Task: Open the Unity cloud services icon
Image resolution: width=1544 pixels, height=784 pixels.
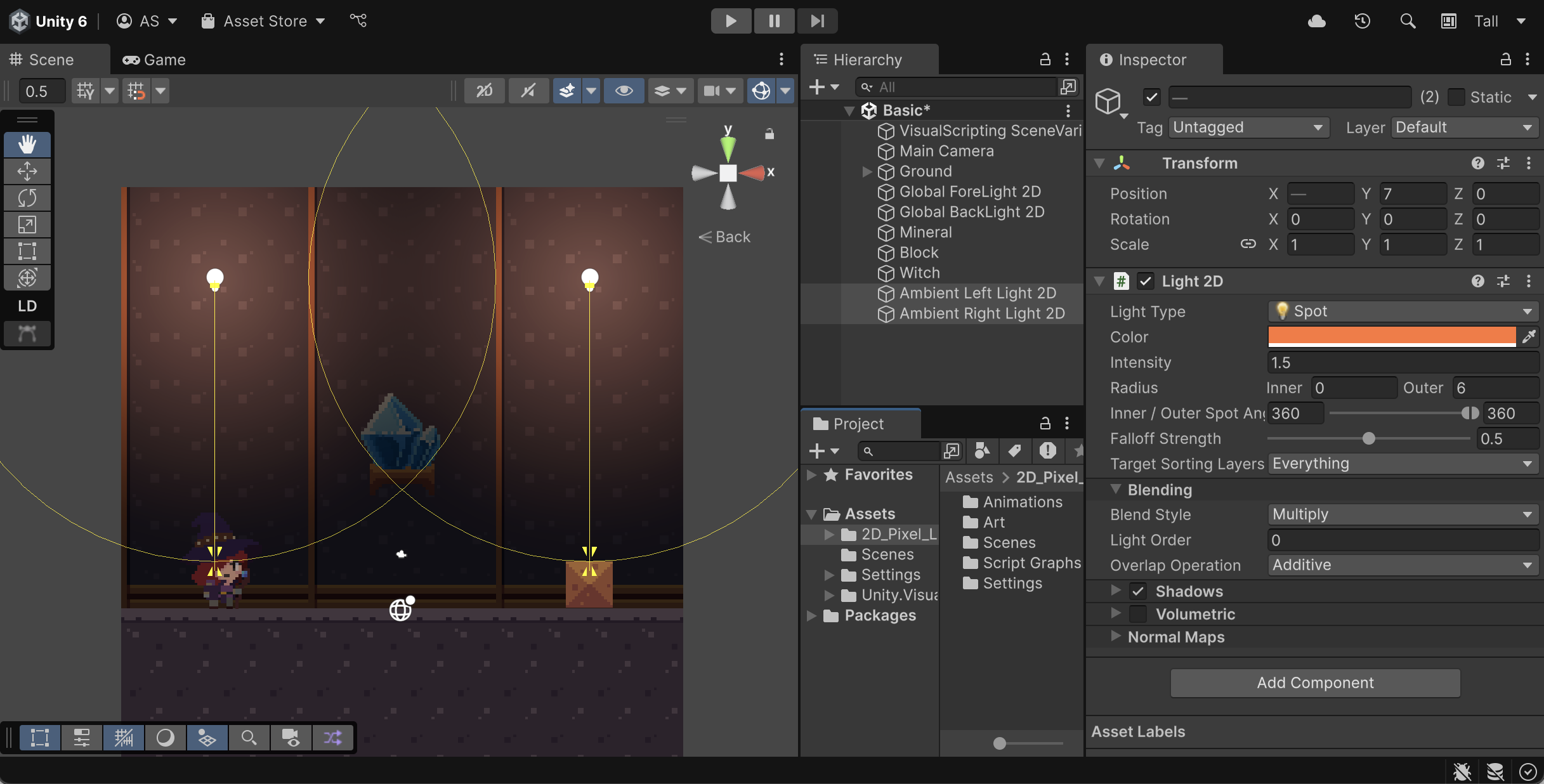Action: (x=1316, y=21)
